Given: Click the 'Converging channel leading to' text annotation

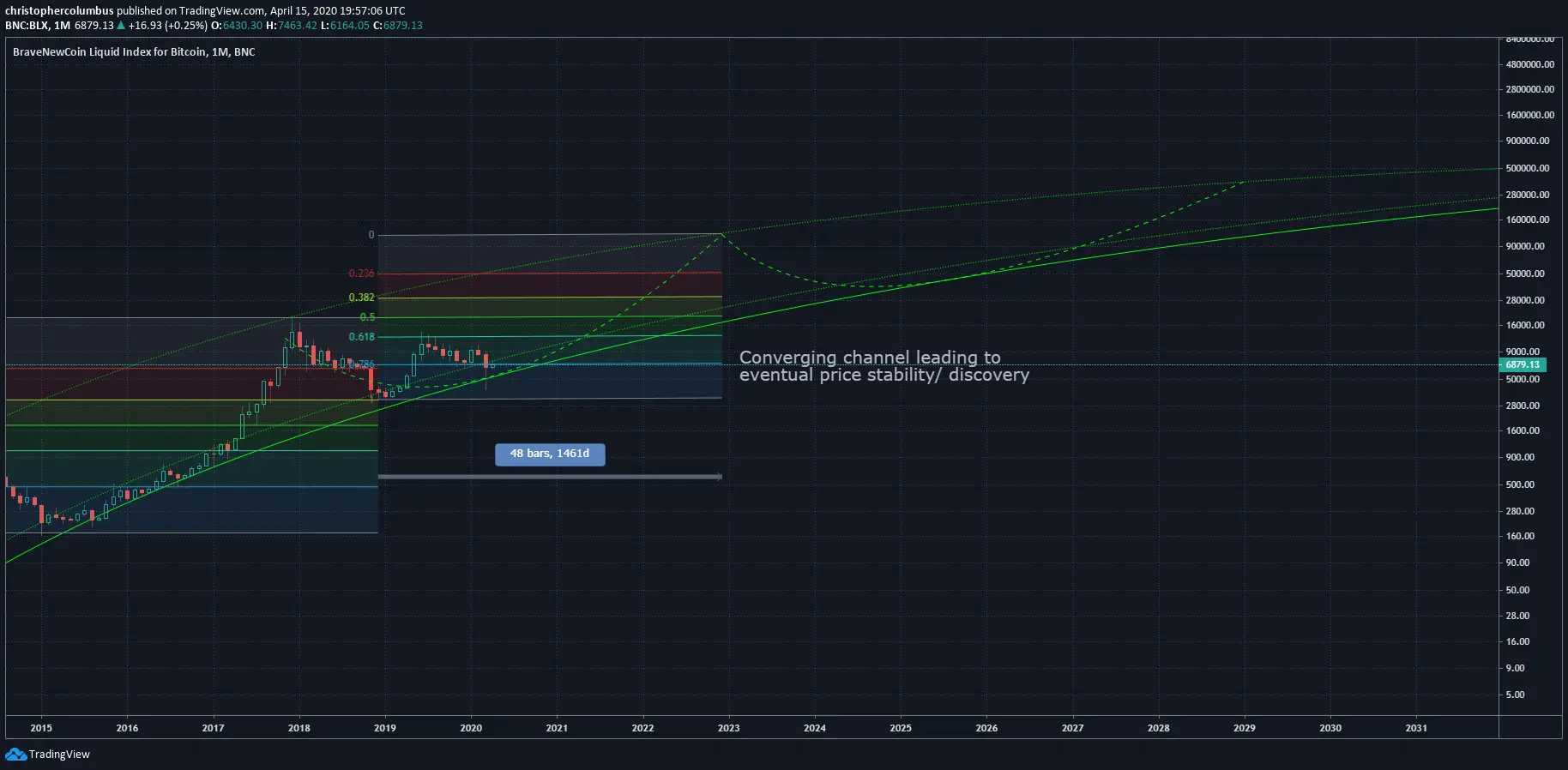Looking at the screenshot, I should [869, 358].
